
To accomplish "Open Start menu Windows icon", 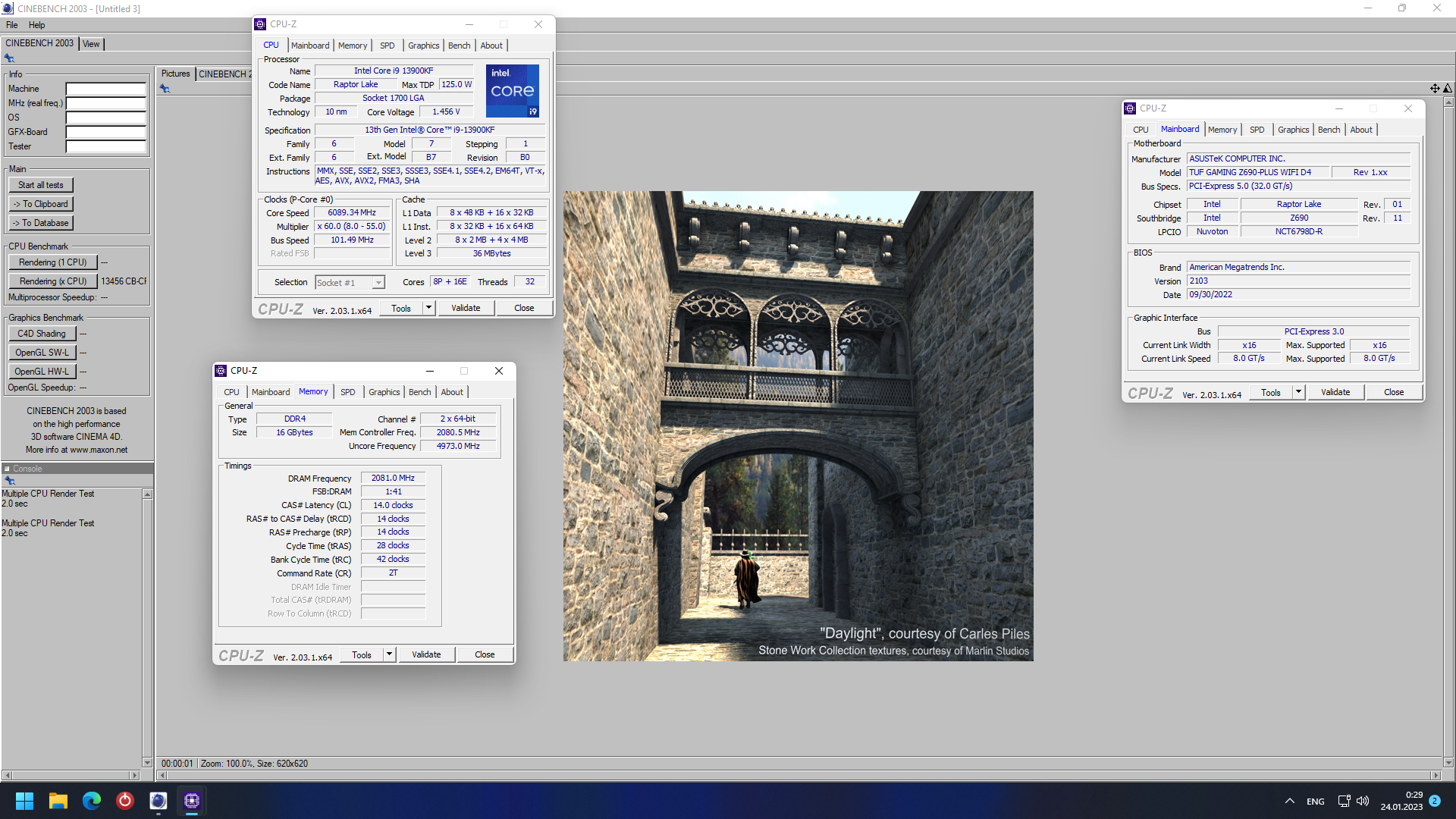I will [x=24, y=801].
